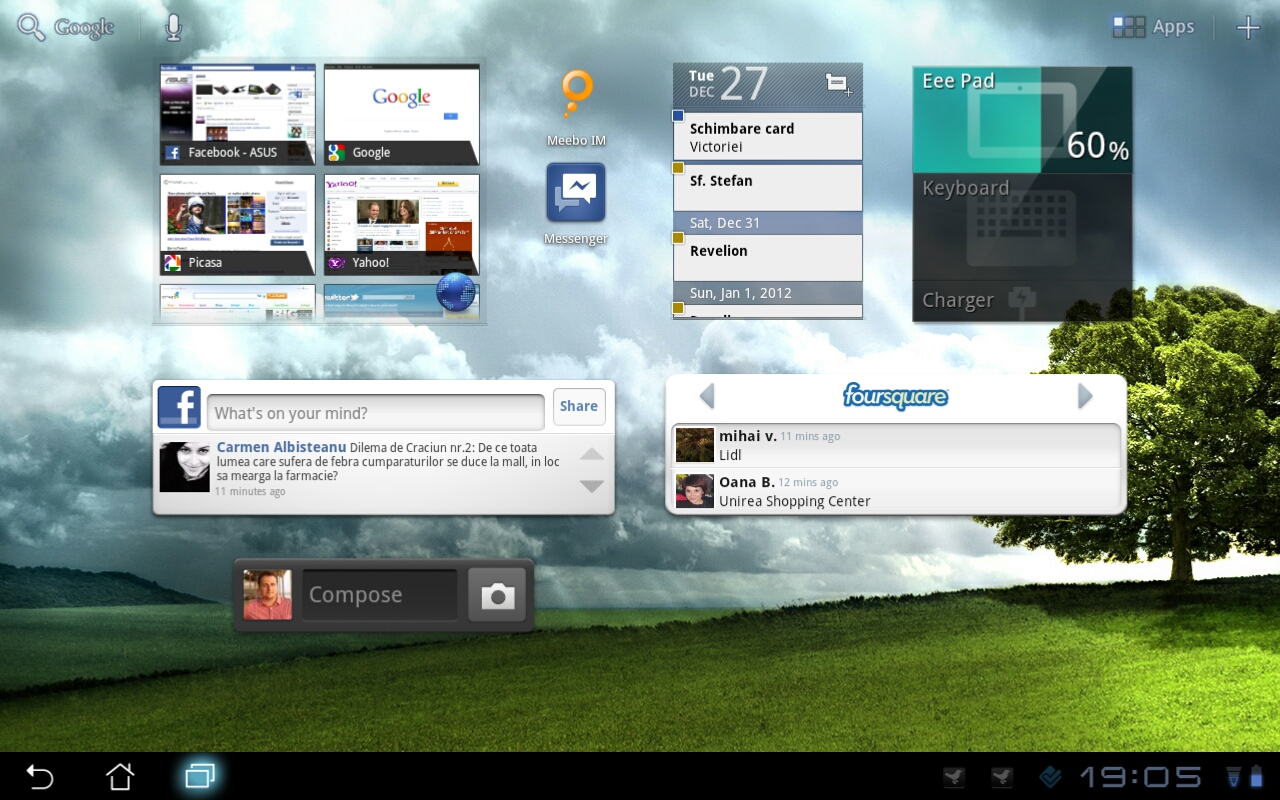Tap the 19:05 clock
The width and height of the screenshot is (1280, 800).
point(1141,777)
